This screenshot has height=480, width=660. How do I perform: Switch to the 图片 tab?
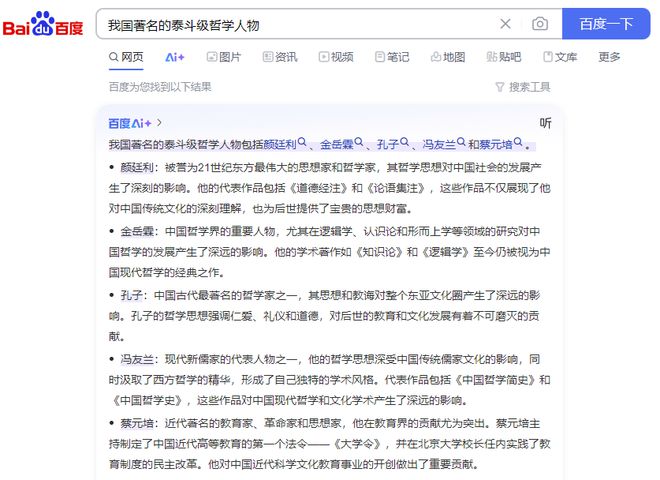(x=224, y=57)
